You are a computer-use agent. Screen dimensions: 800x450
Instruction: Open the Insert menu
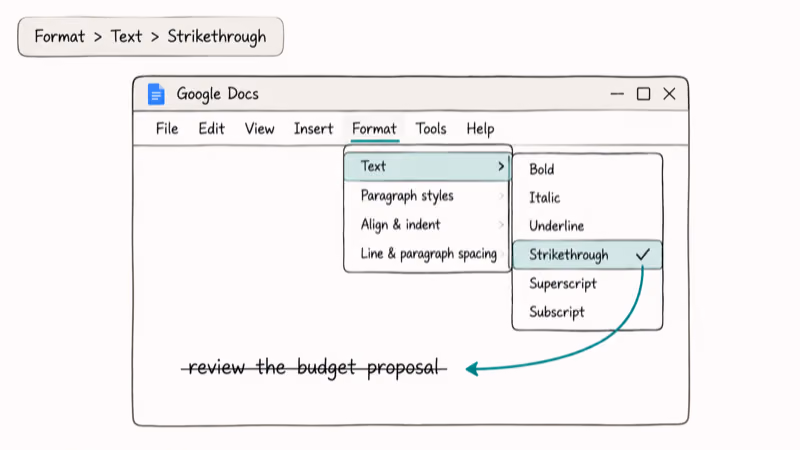tap(313, 129)
